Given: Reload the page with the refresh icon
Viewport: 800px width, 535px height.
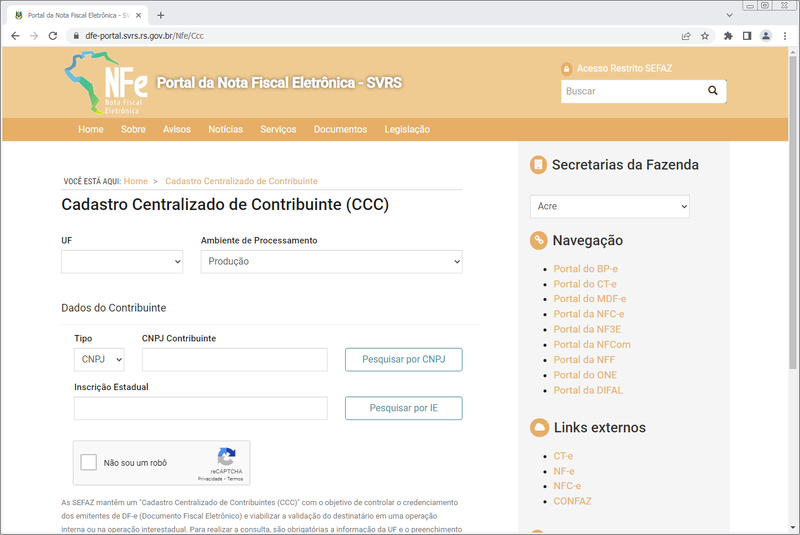Looking at the screenshot, I should (53, 36).
